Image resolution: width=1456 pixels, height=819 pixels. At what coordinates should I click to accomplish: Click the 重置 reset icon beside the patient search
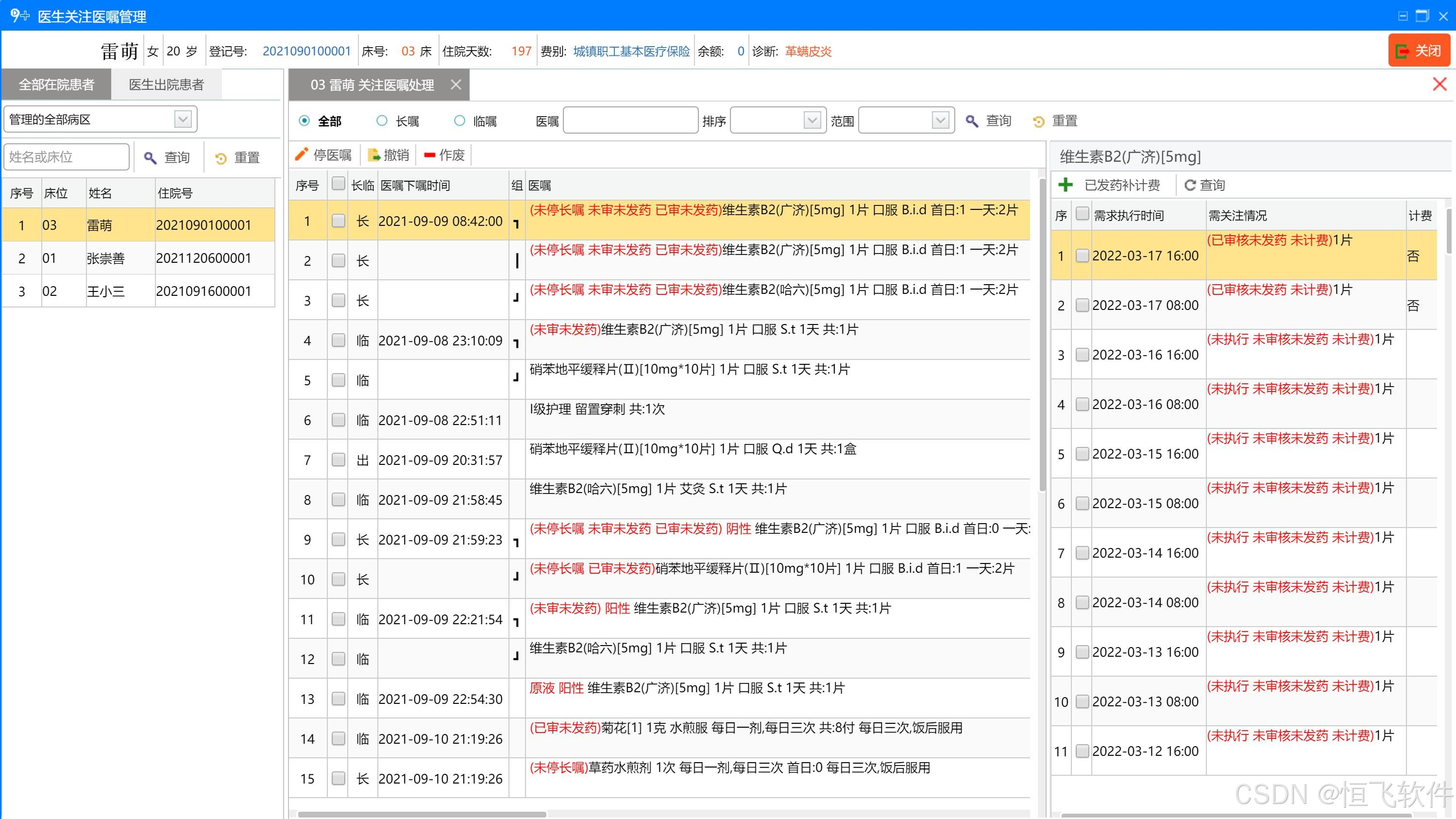(221, 158)
